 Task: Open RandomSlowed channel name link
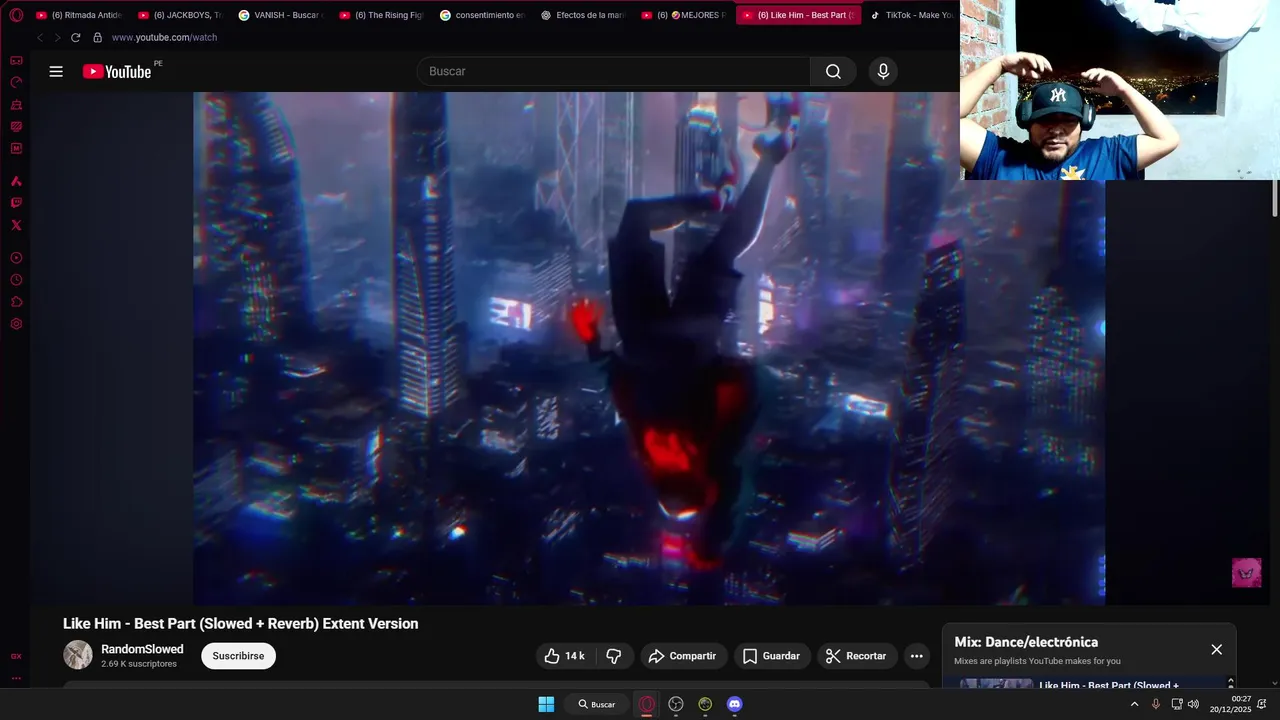[142, 649]
